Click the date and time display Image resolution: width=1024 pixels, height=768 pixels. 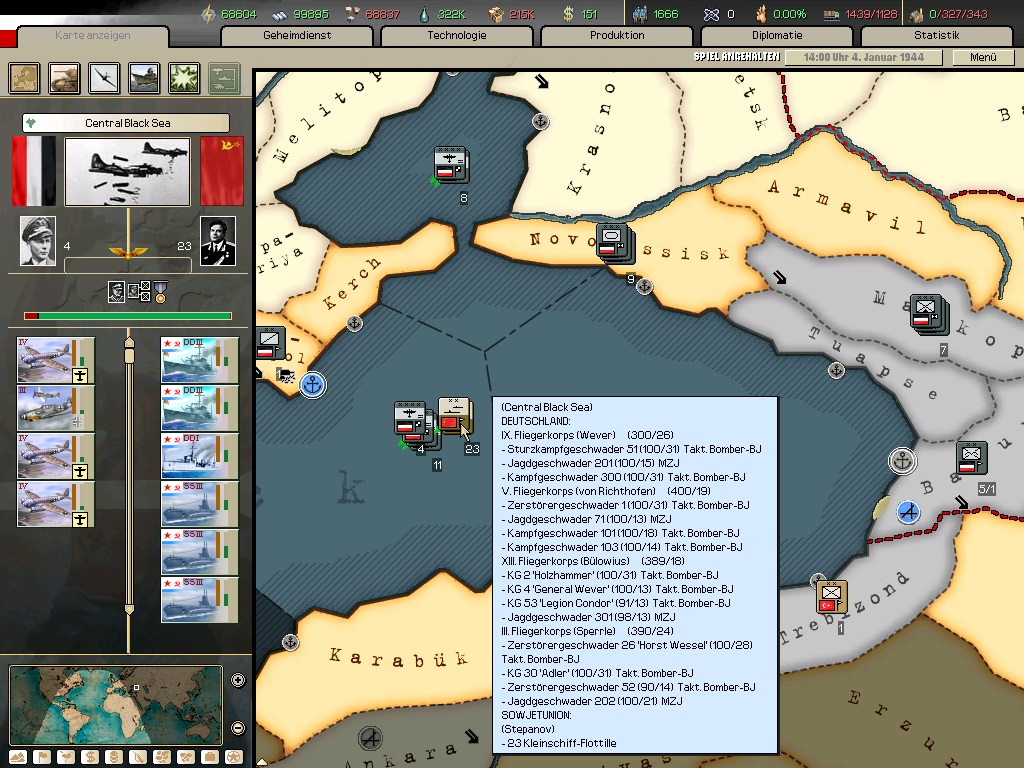click(863, 57)
